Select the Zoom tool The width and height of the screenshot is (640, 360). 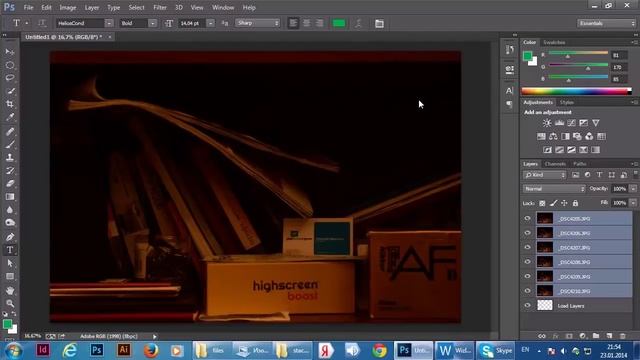10,303
